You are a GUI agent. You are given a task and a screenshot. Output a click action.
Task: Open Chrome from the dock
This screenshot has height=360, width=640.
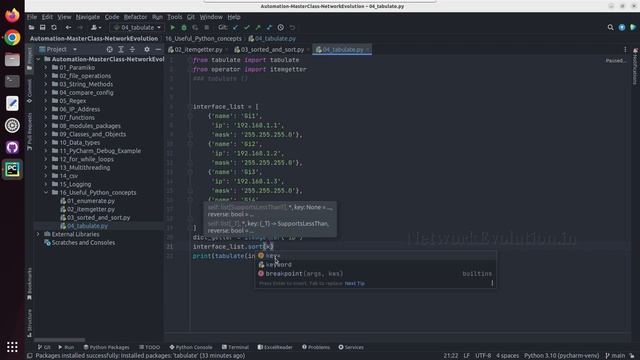point(12,38)
